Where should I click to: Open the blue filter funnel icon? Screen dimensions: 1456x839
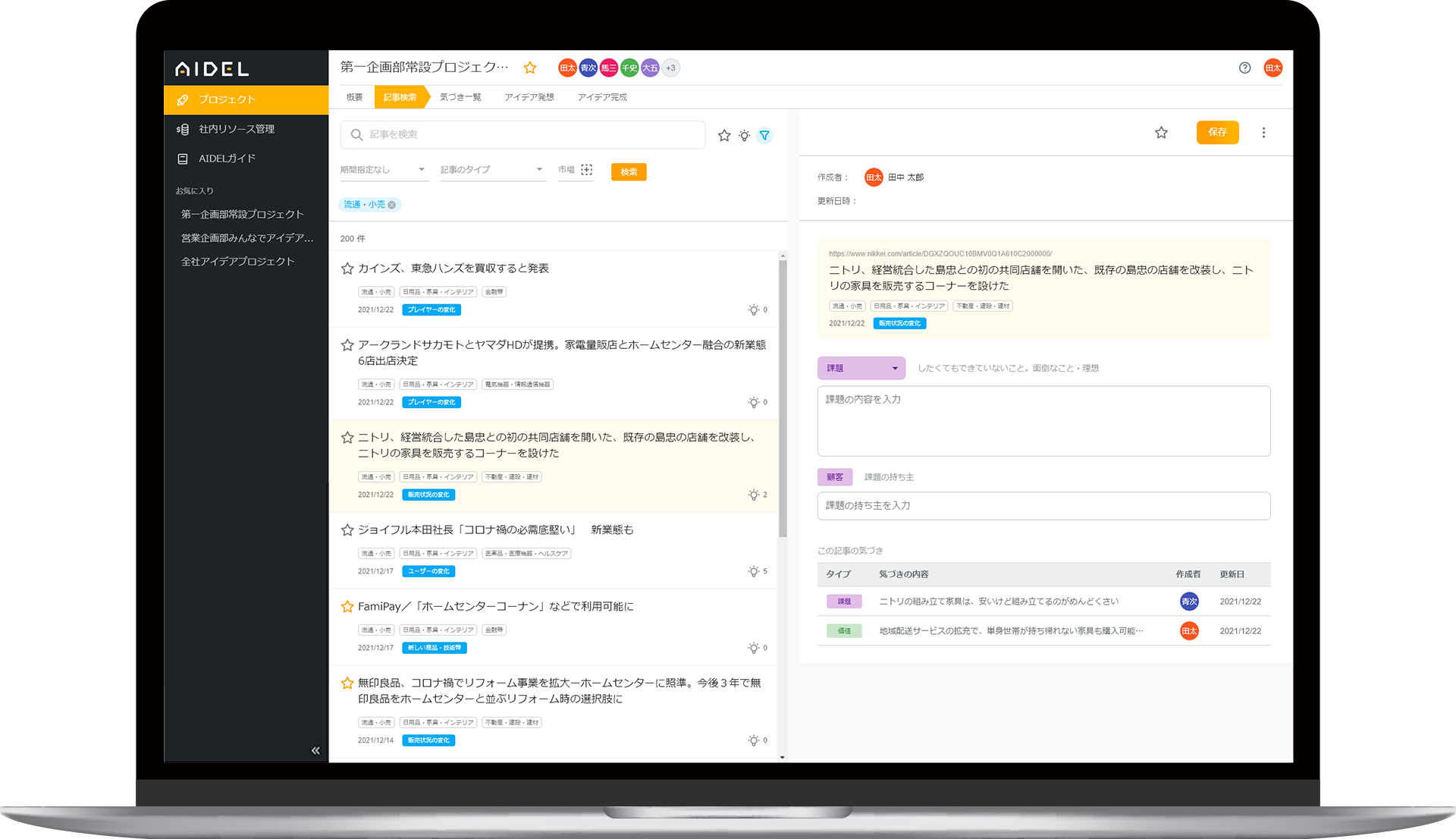765,135
